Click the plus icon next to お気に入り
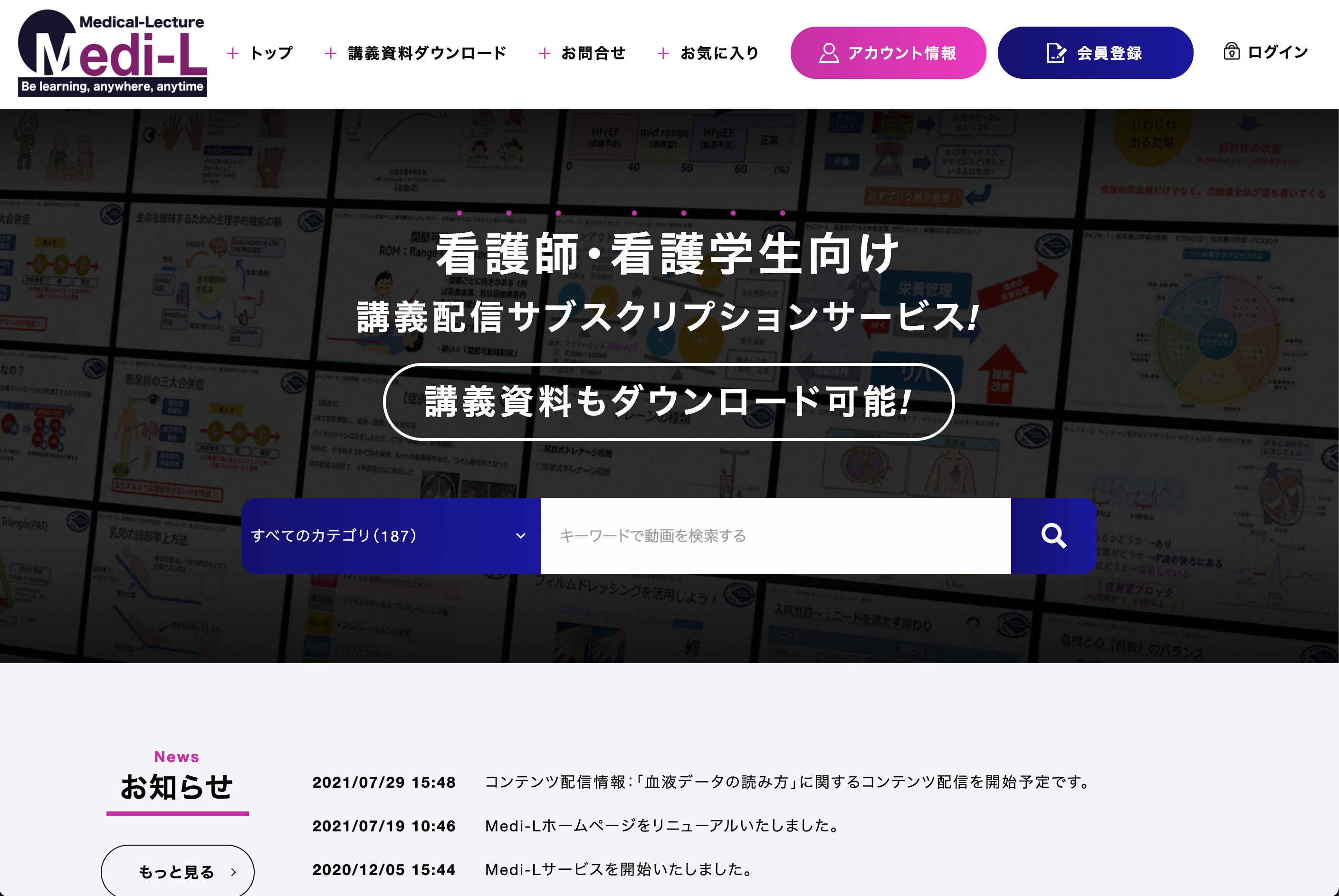The width and height of the screenshot is (1339, 896). tap(663, 53)
